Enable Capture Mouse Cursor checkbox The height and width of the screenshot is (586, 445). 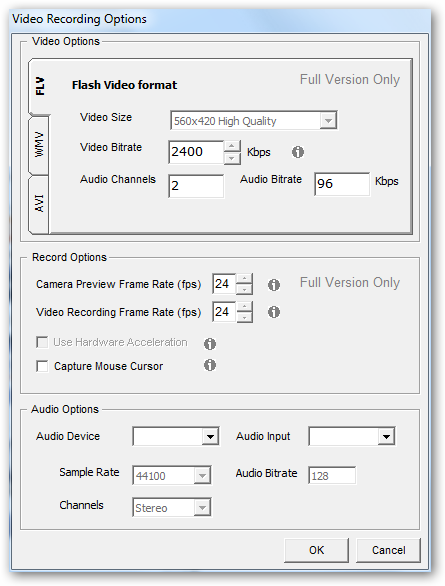42,366
